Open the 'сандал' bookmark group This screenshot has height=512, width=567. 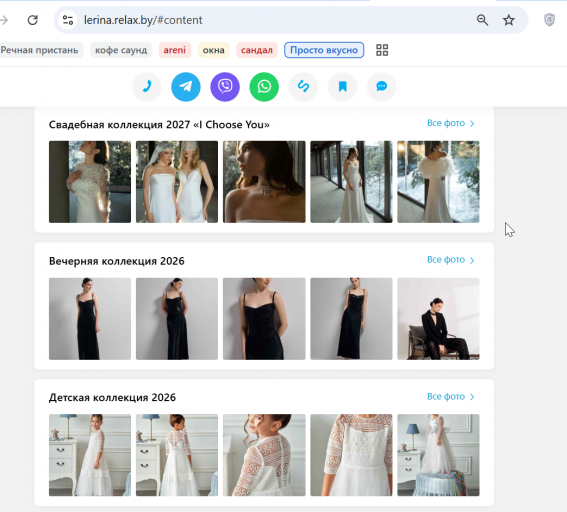(x=257, y=50)
